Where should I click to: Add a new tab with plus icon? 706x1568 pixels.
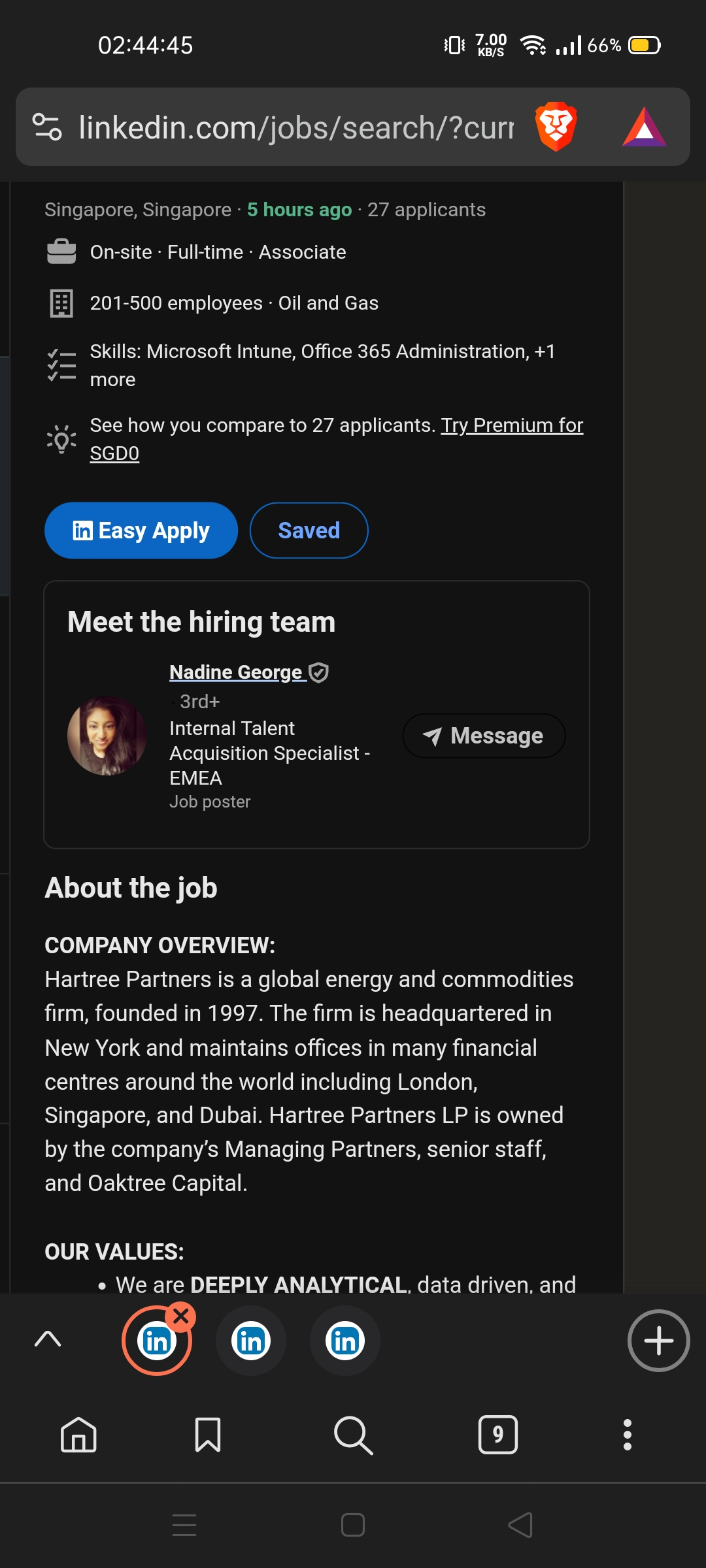(x=658, y=1341)
